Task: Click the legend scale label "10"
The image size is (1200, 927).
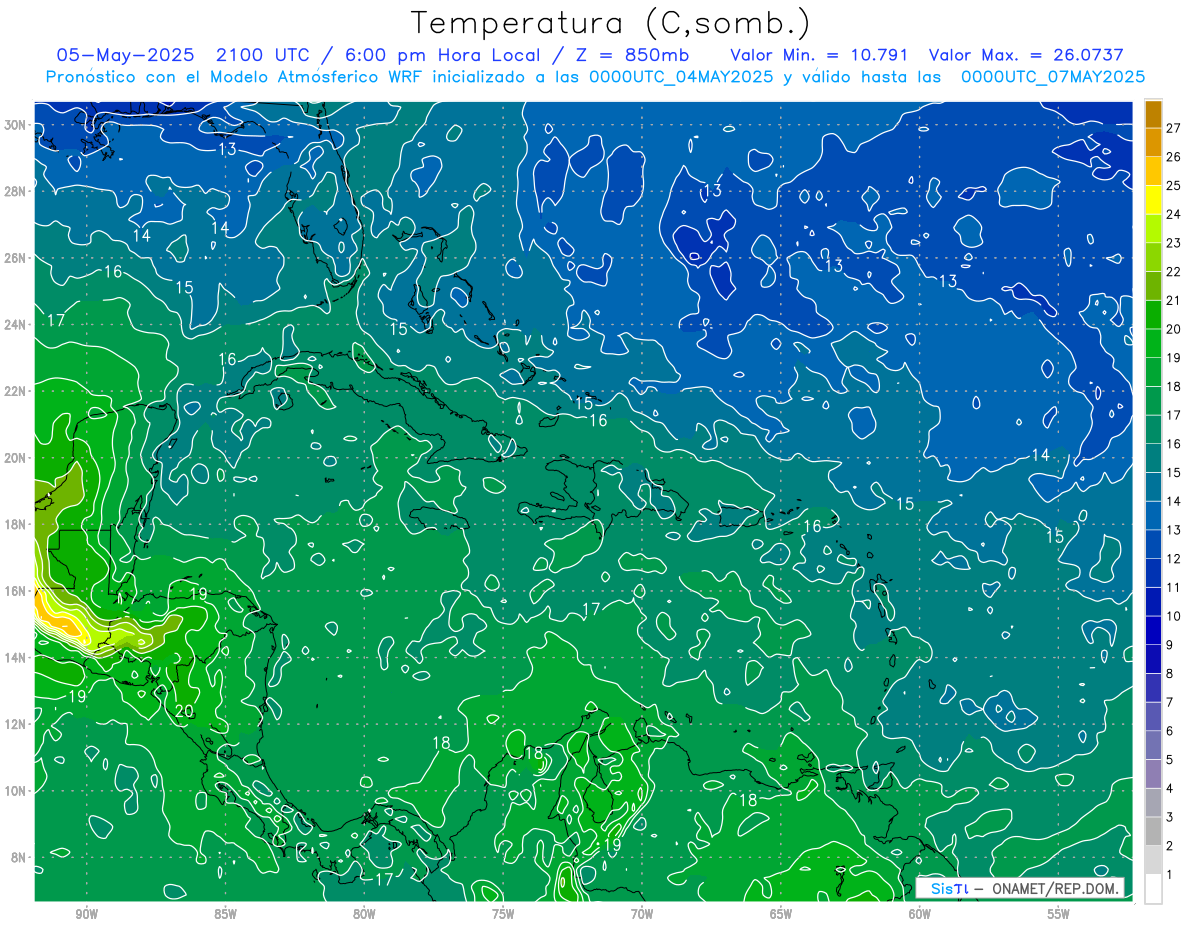Action: point(1174,616)
